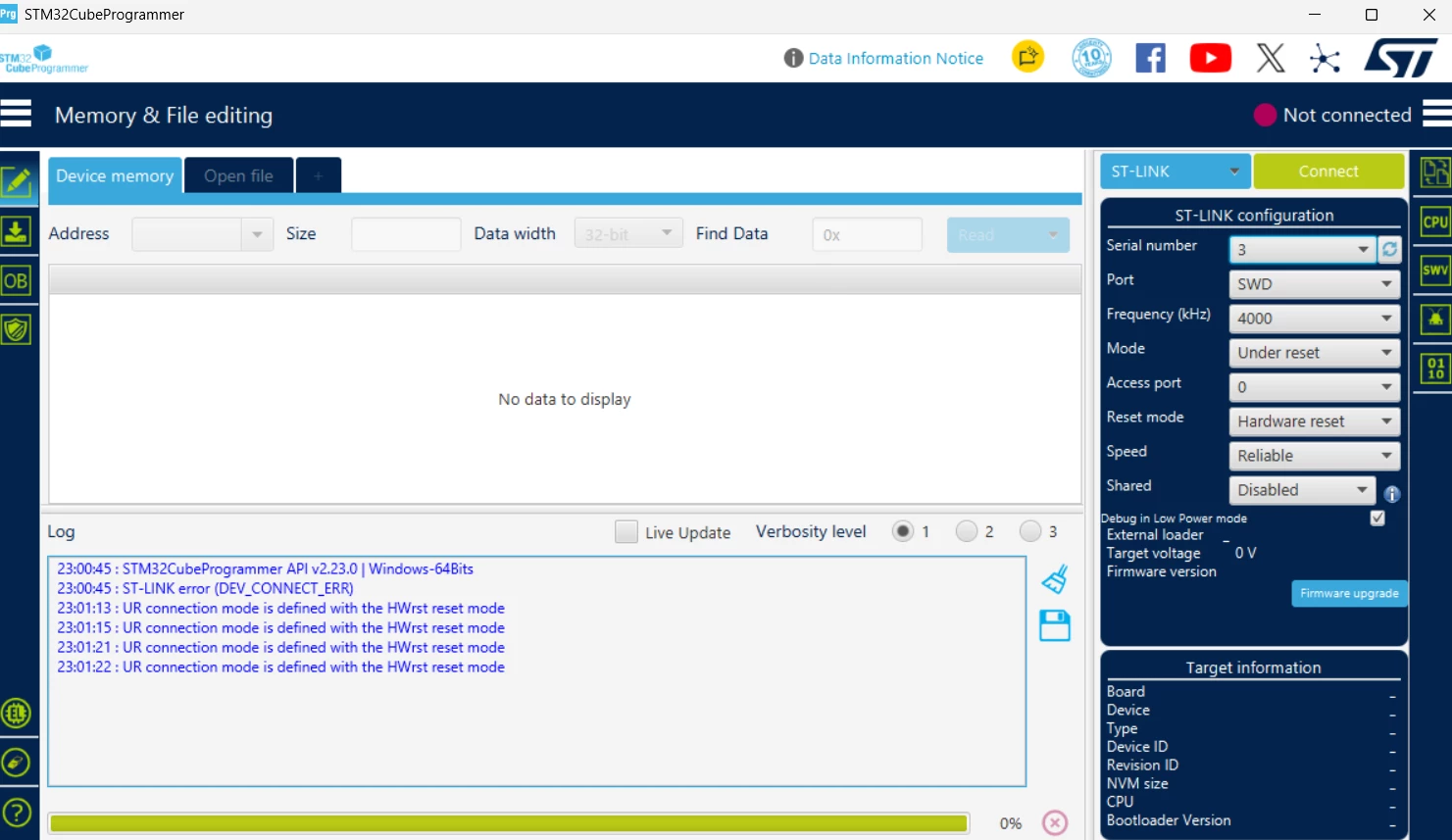Open the ST-LINK interface dropdown
The image size is (1452, 840).
pyautogui.click(x=1175, y=171)
